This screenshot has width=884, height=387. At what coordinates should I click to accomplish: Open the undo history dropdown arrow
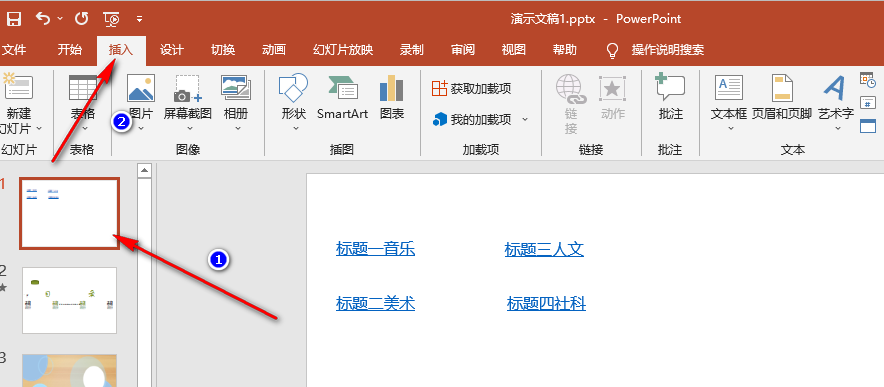coord(60,19)
